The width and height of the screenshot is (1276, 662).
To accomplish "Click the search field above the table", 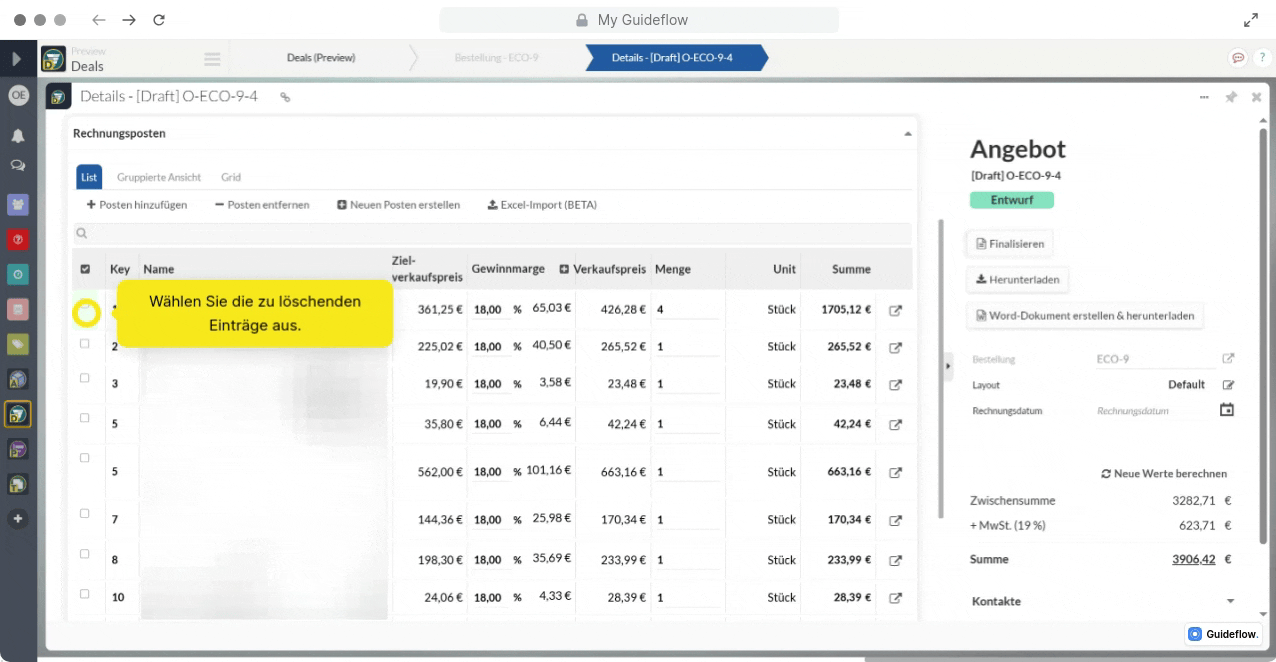I will coord(492,233).
